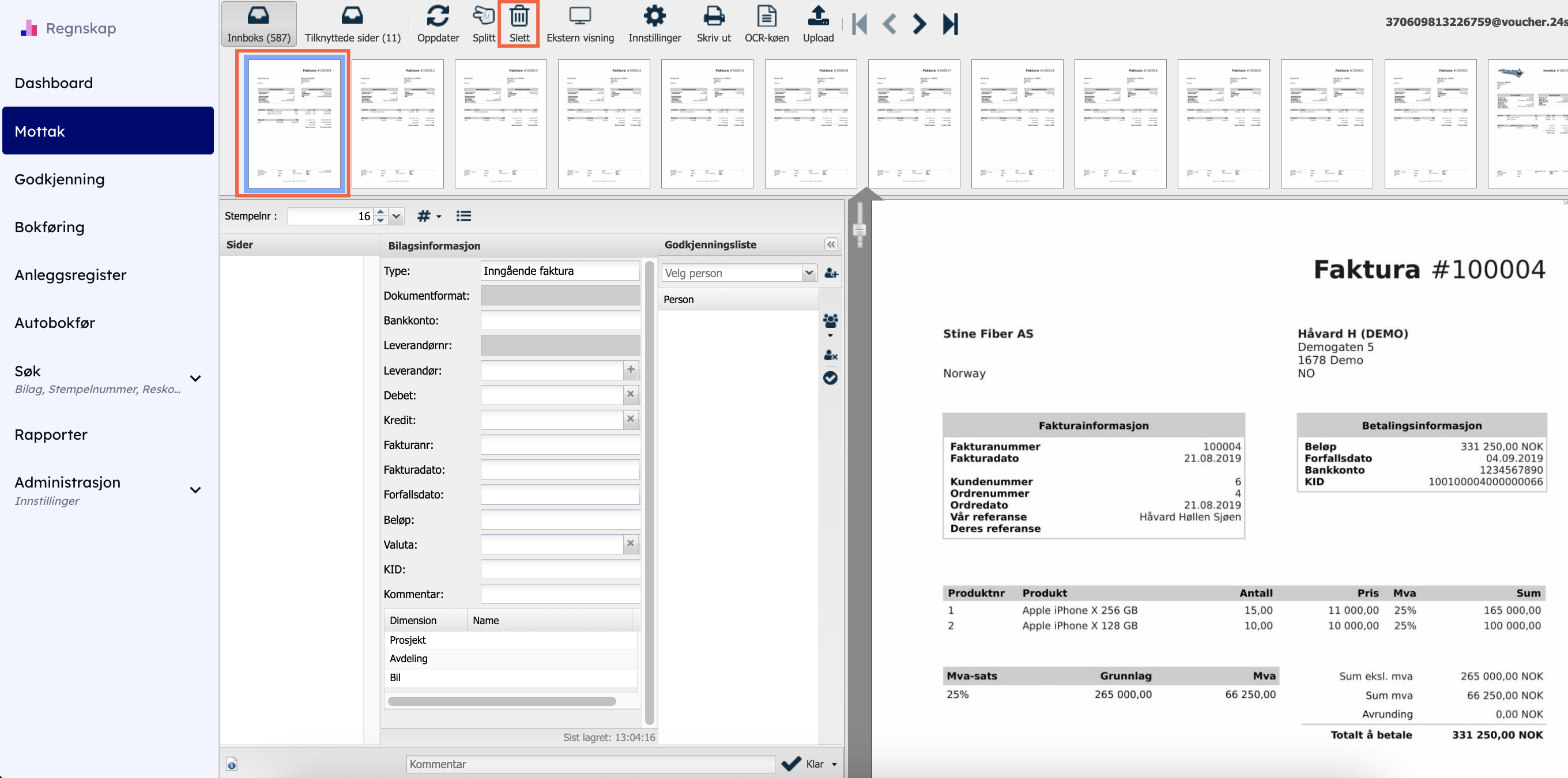The width and height of the screenshot is (1568, 778).
Task: Open Godkjenning in the sidebar
Action: 59,179
